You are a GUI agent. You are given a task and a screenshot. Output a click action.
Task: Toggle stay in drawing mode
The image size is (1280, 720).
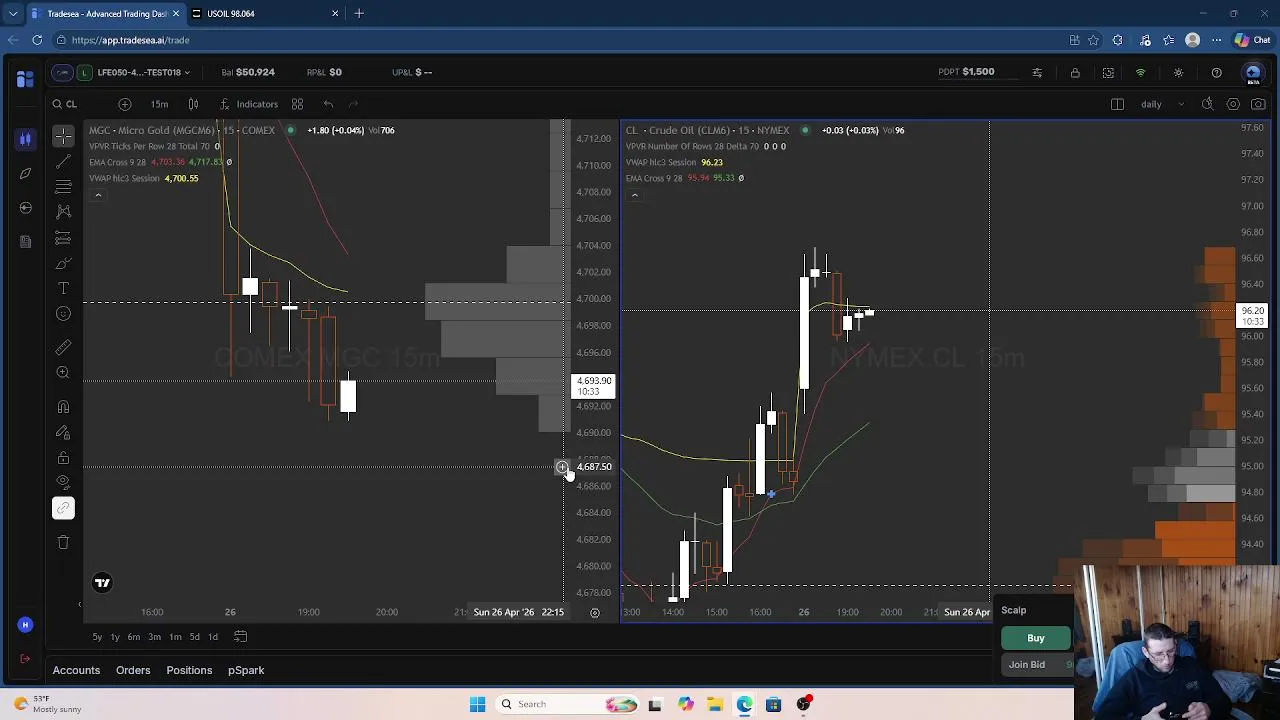63,432
